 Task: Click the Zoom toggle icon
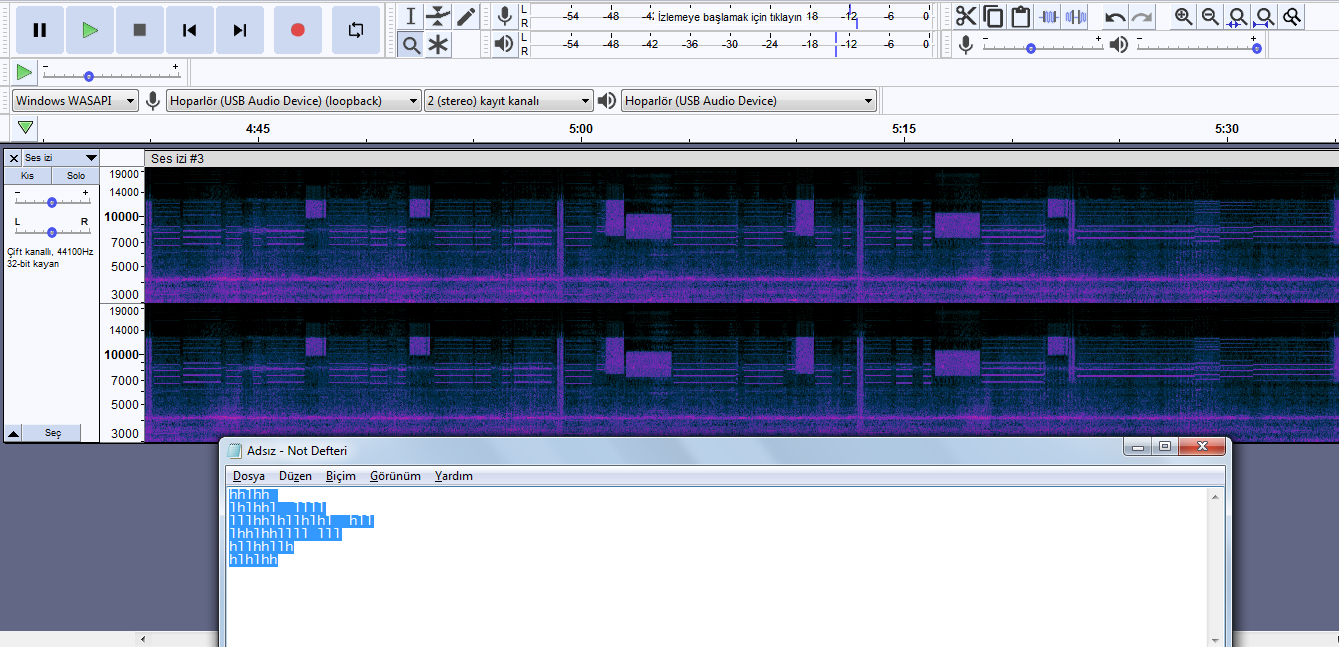(x=1291, y=16)
